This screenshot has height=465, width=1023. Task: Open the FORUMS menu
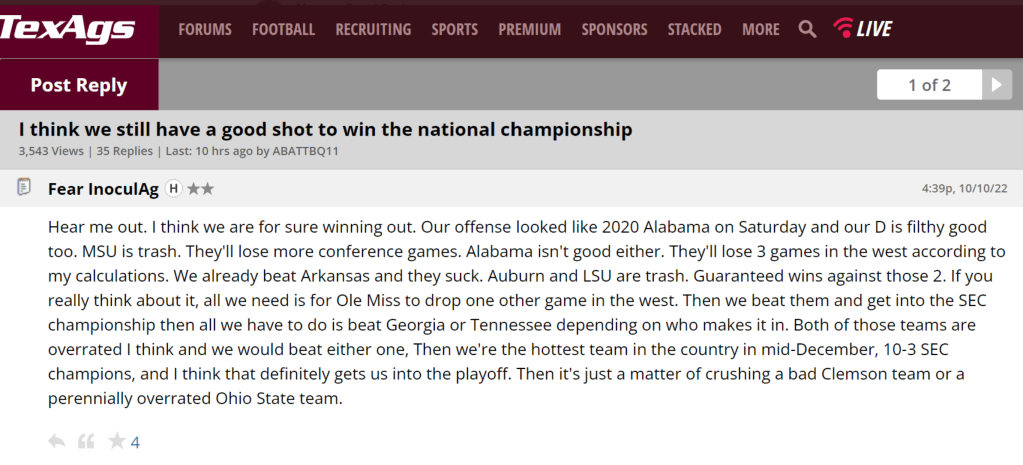click(205, 29)
